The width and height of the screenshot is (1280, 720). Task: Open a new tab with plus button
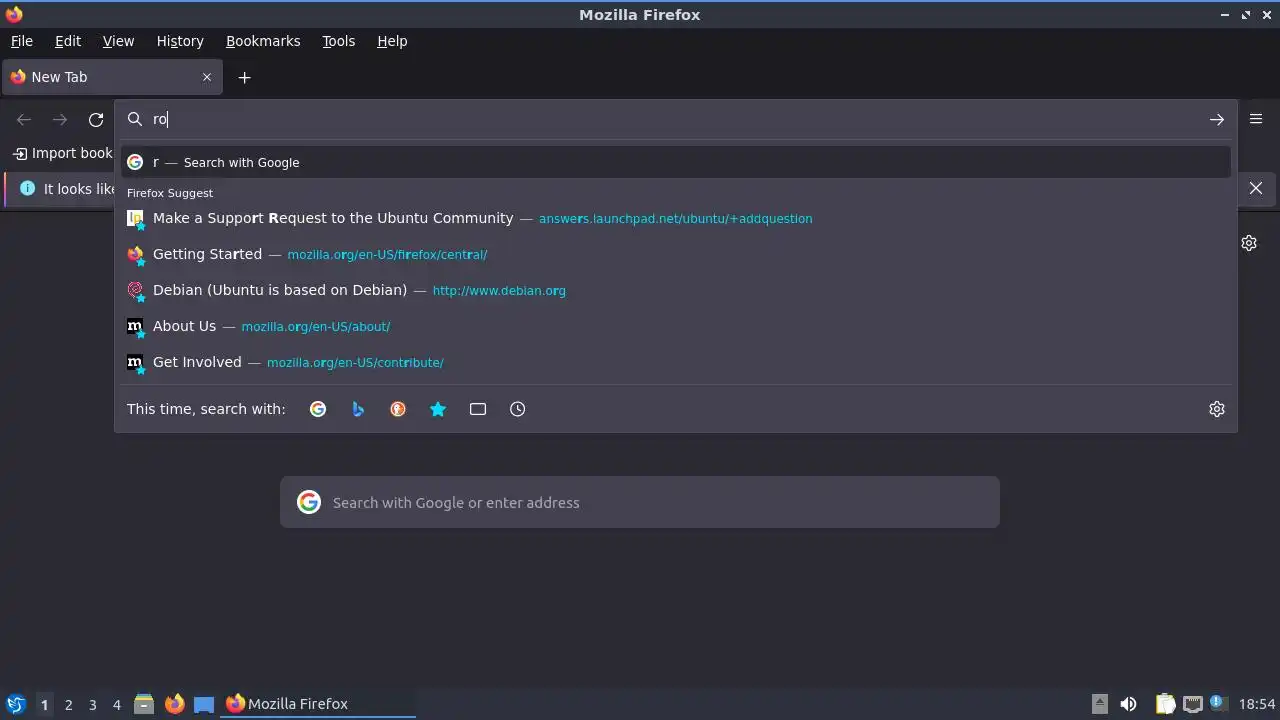(x=244, y=77)
